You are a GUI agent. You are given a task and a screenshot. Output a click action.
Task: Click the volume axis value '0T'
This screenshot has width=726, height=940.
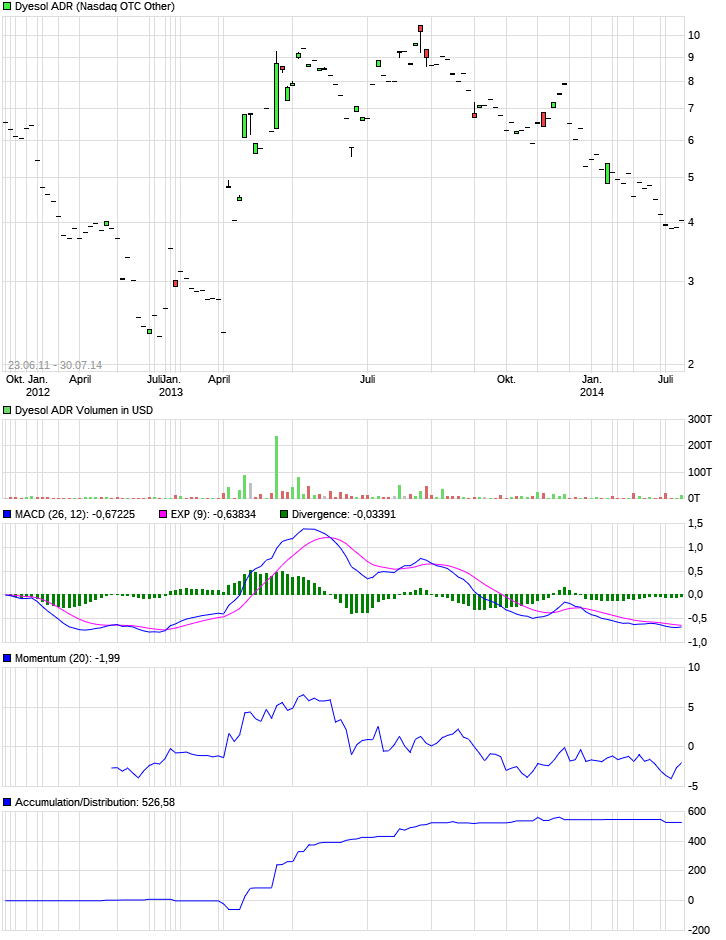click(x=694, y=498)
